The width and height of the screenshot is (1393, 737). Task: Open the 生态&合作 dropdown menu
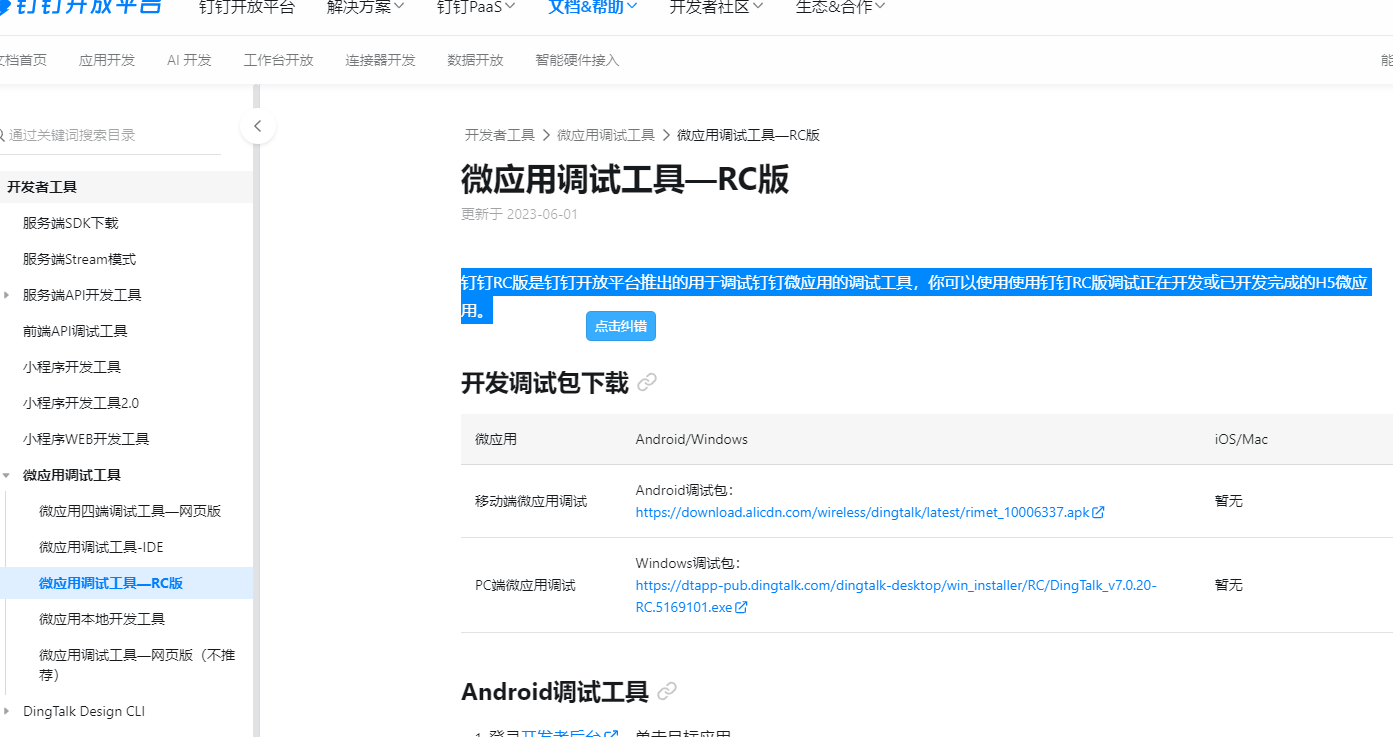tap(840, 7)
